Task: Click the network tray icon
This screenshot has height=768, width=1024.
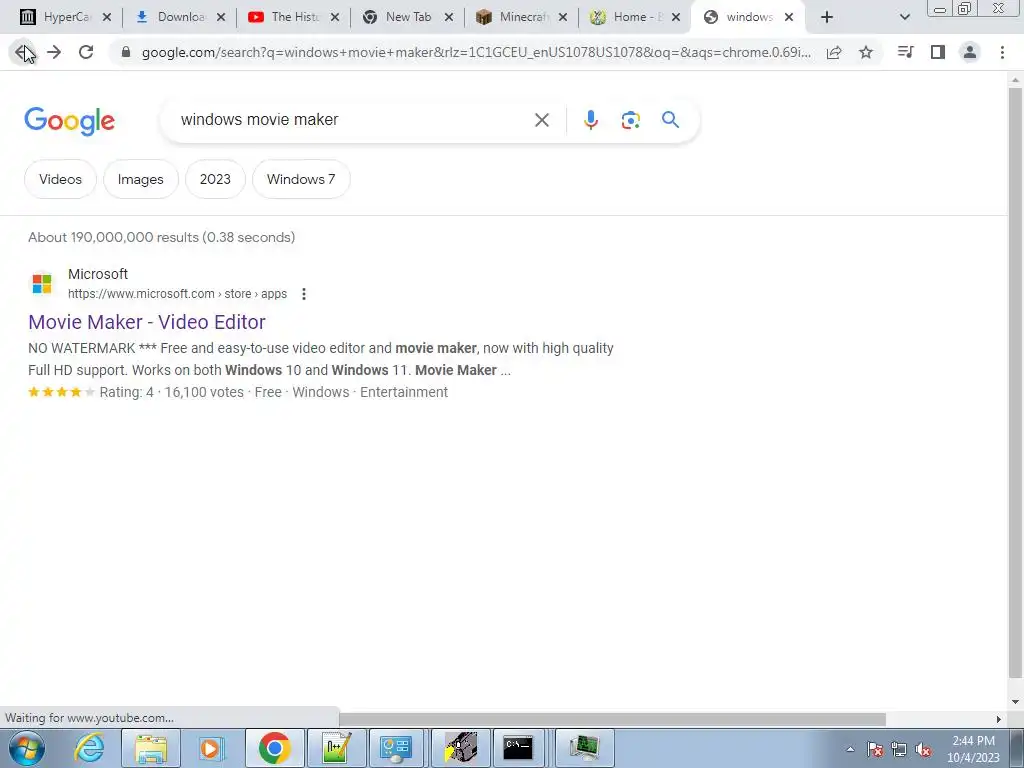Action: pos(899,749)
